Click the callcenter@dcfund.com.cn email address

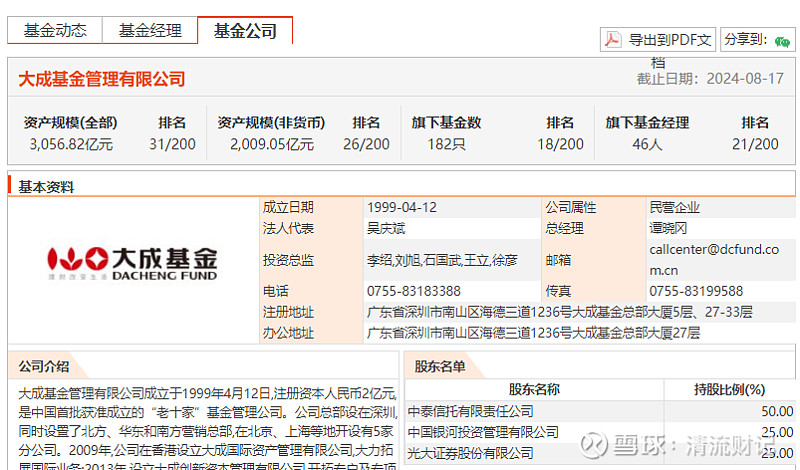(x=714, y=259)
